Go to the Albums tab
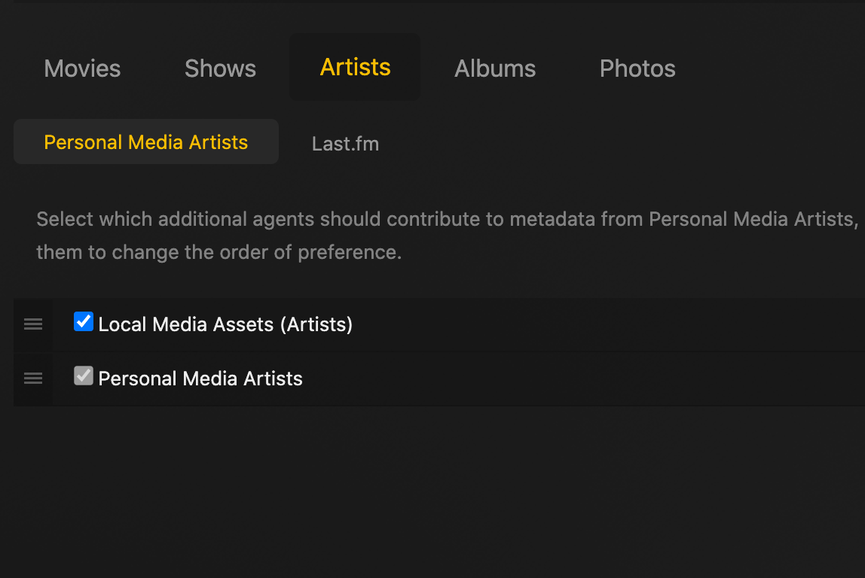The image size is (865, 578). [x=495, y=68]
